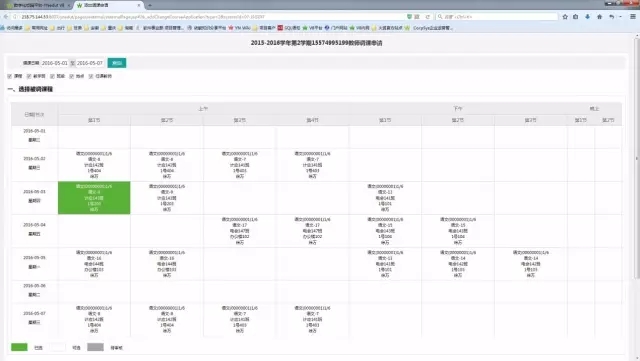Viewport: 640px width, 361px height.
Task: Open the end date 2016-05-07 picker
Action: coord(90,63)
